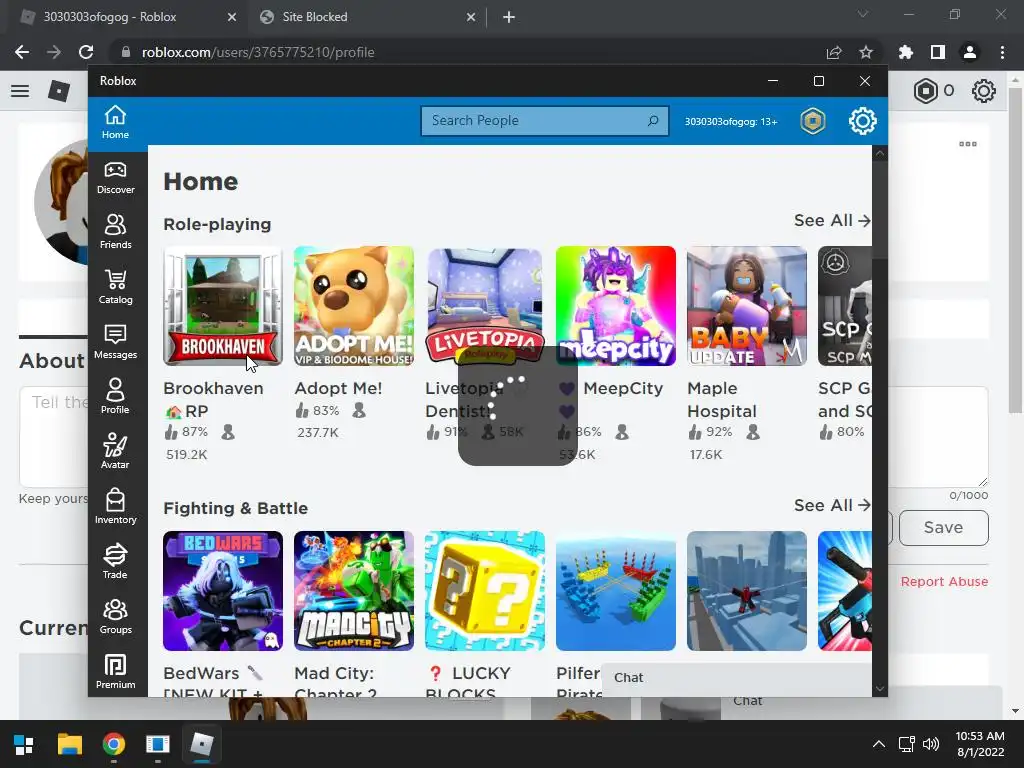Open the Catalog shopping cart icon
1024x768 pixels.
(x=116, y=287)
